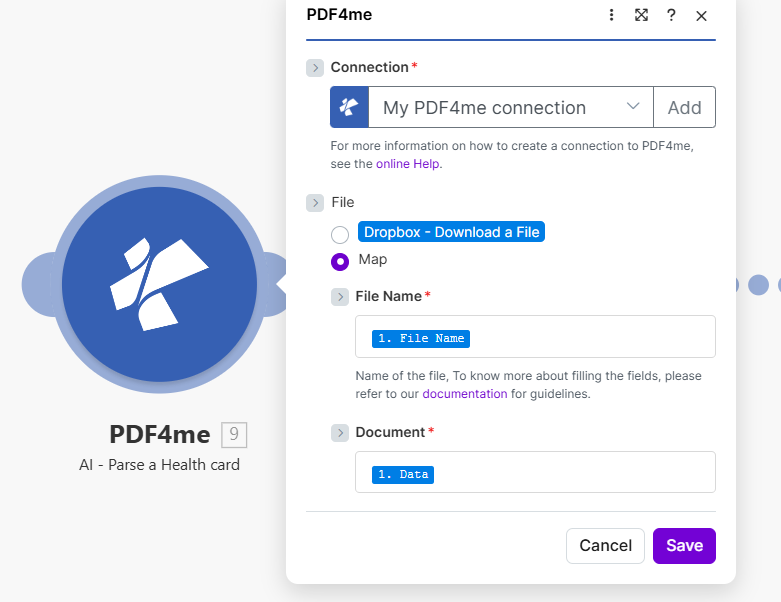This screenshot has height=602, width=781.
Task: Click the PDF4me logo icon in connection field
Action: coord(349,107)
